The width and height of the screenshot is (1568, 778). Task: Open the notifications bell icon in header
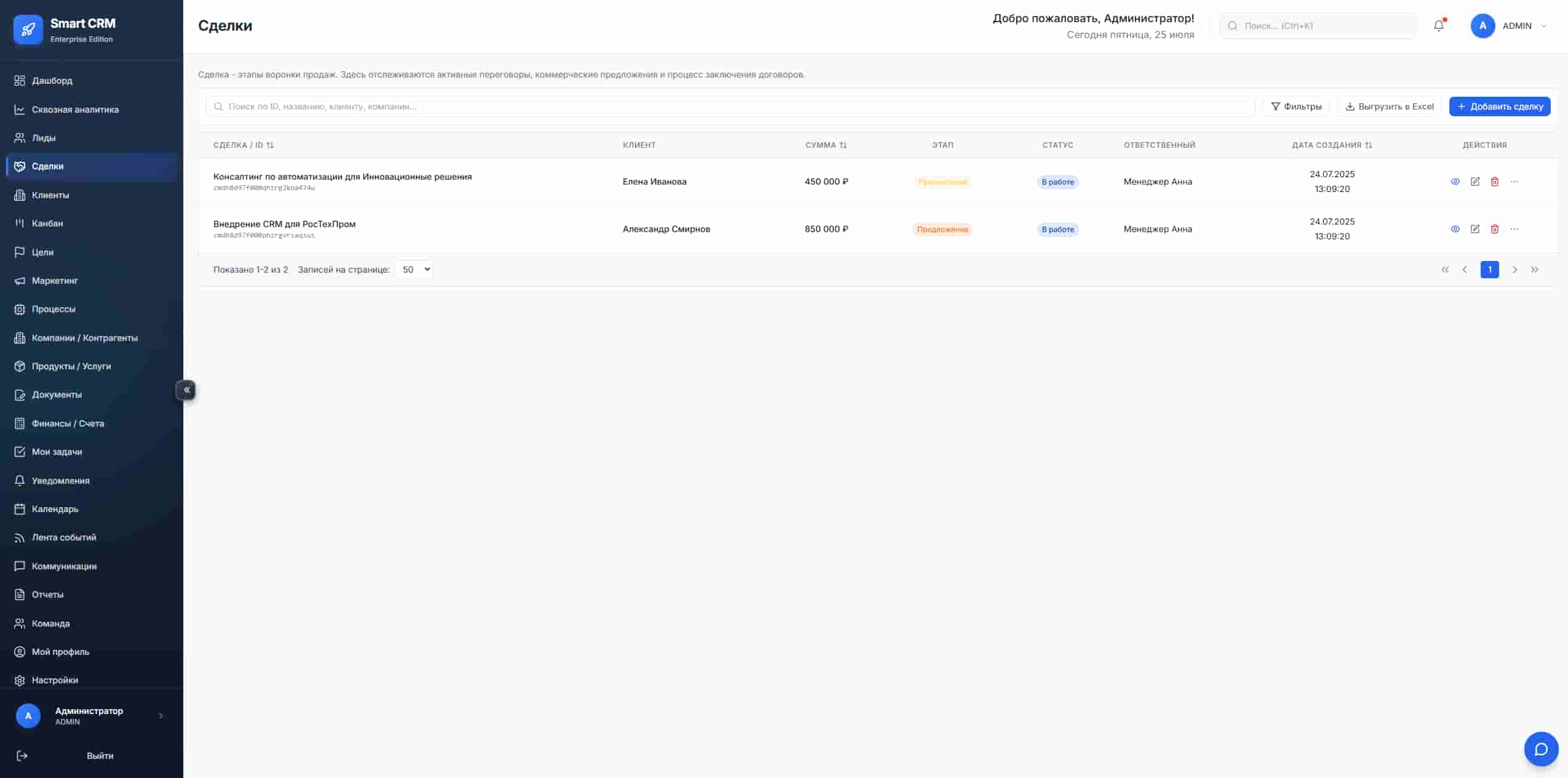[1438, 26]
